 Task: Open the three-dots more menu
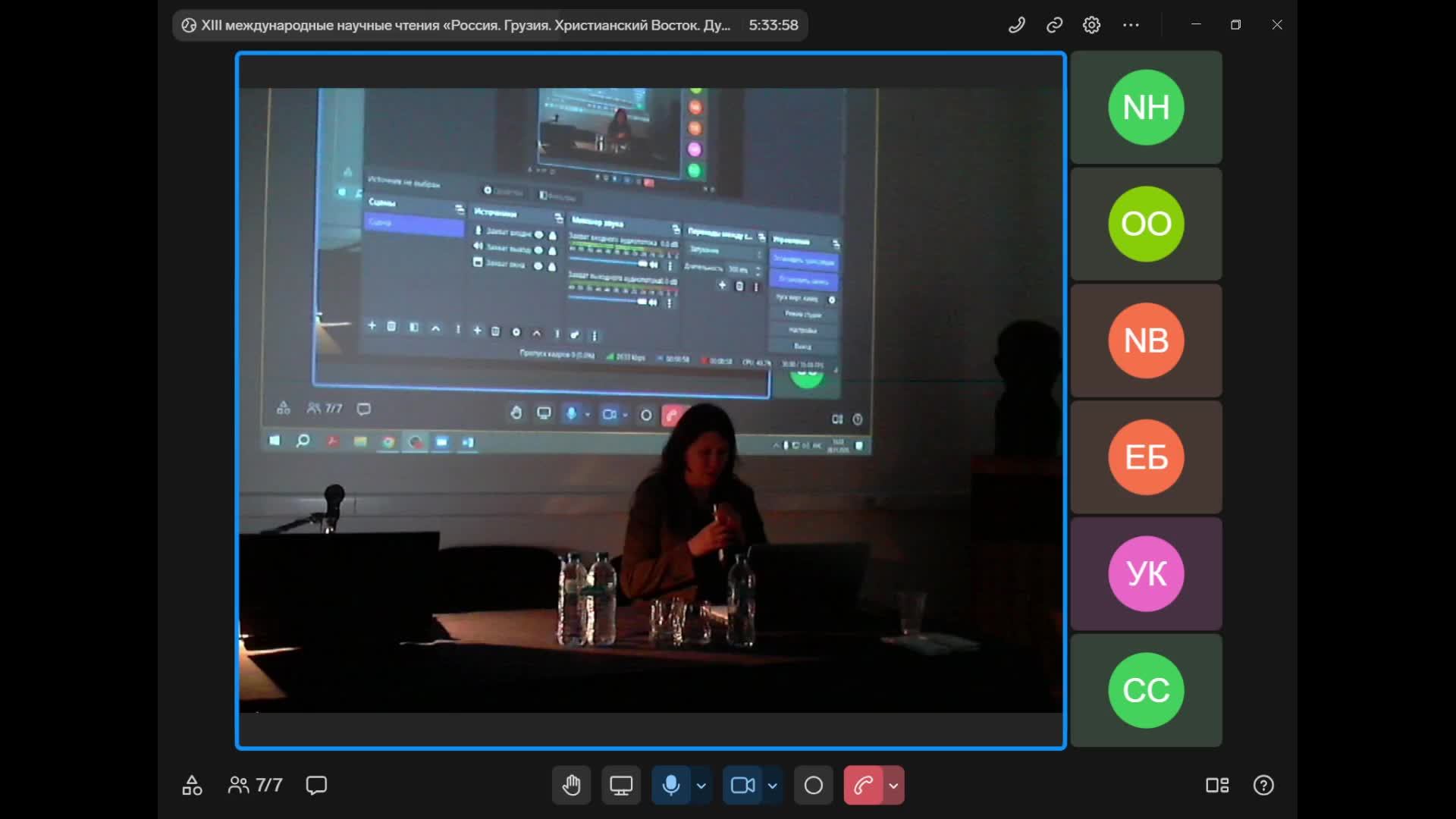point(1131,25)
